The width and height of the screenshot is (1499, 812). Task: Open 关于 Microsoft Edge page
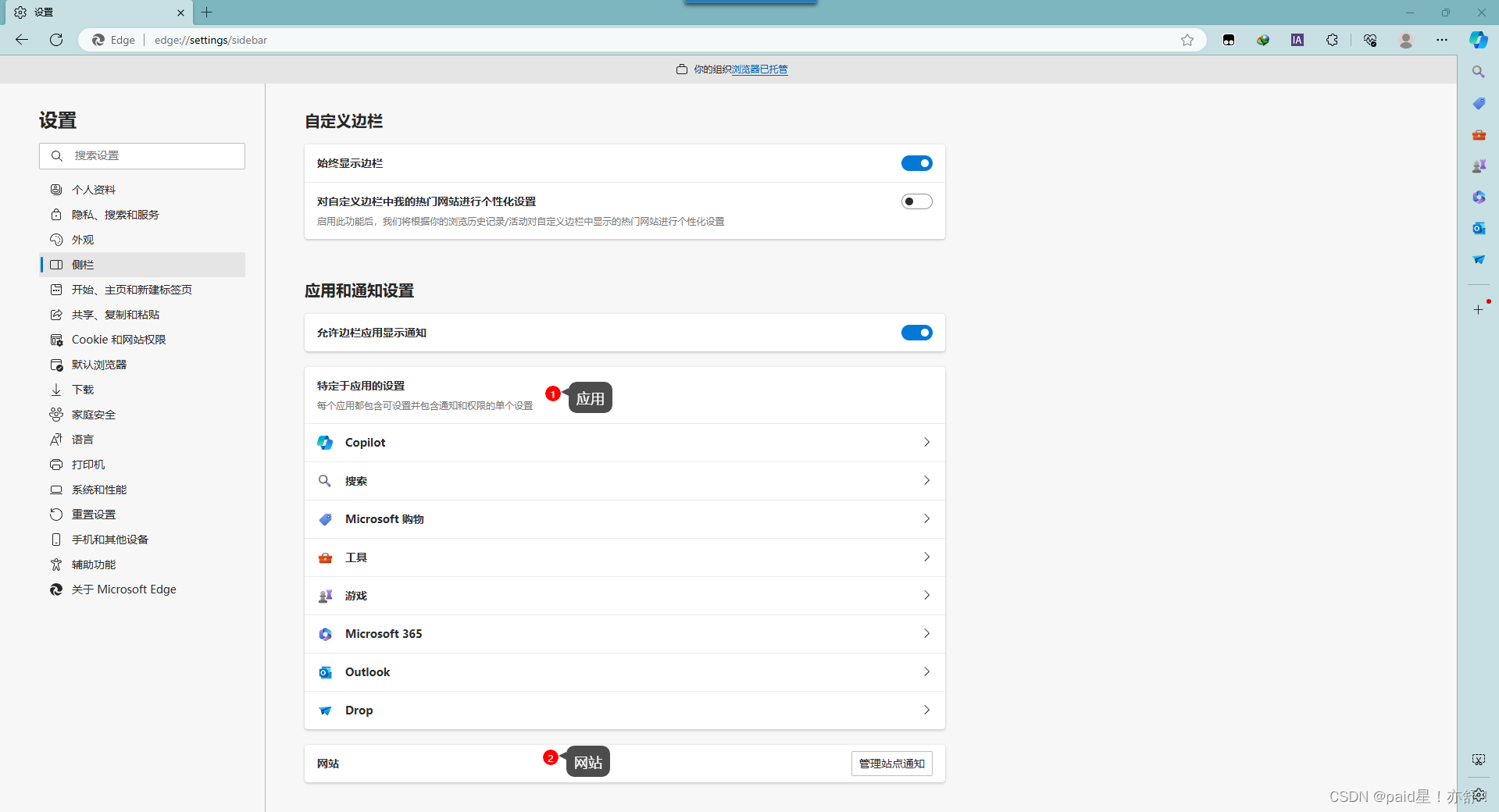(x=142, y=589)
